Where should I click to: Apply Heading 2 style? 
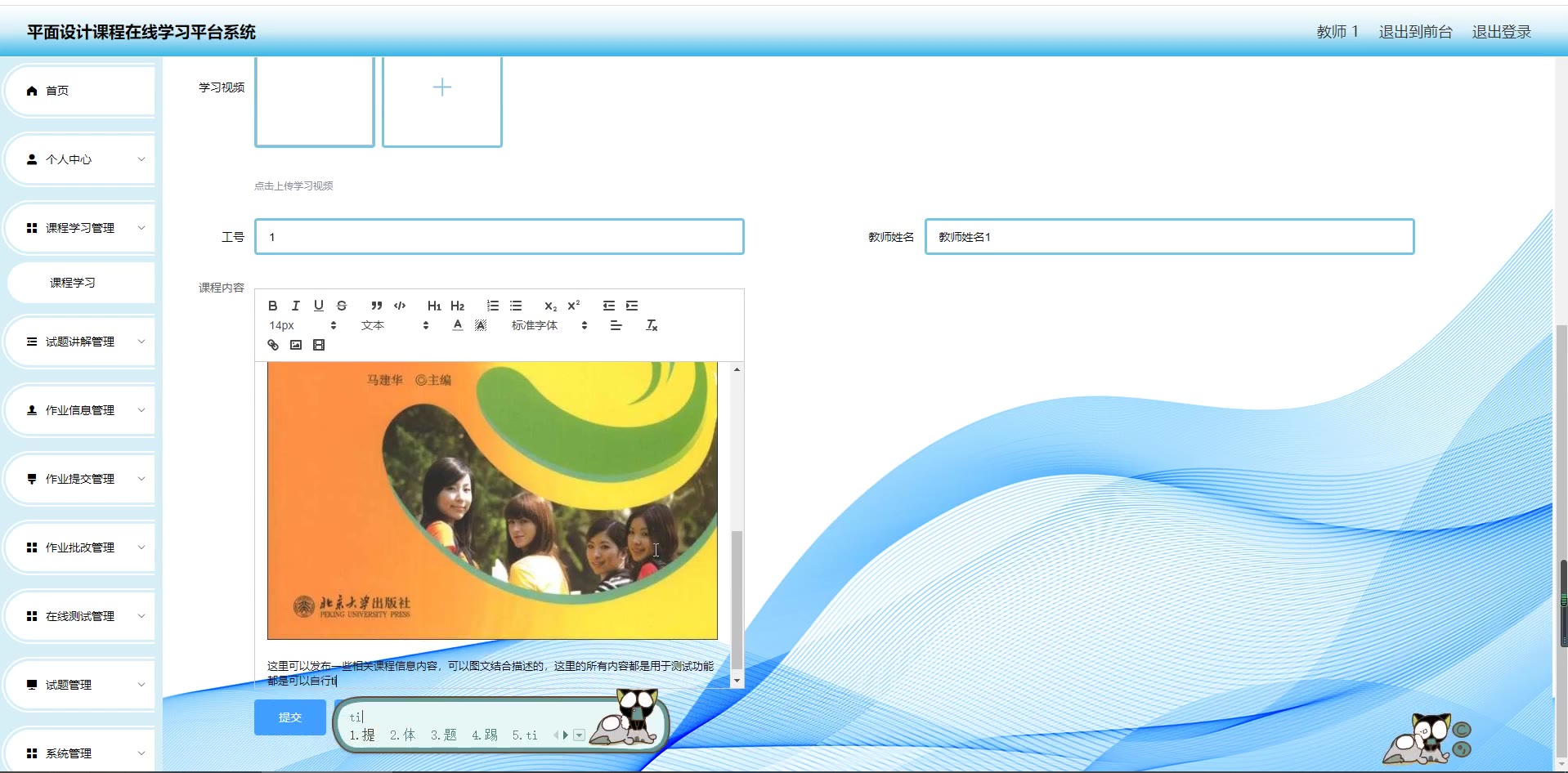pyautogui.click(x=457, y=306)
